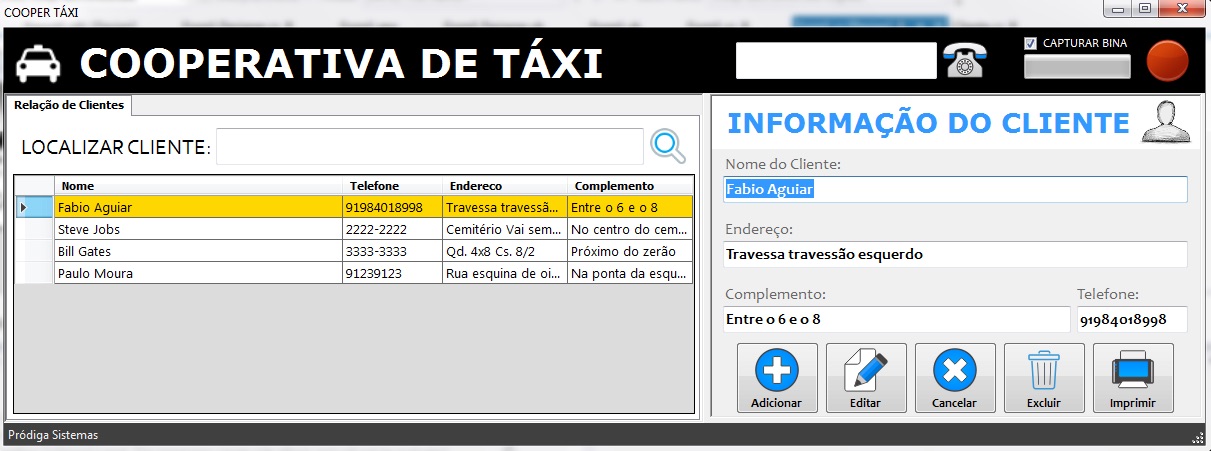
Task: Select the Paulo Moura row
Action: point(354,273)
